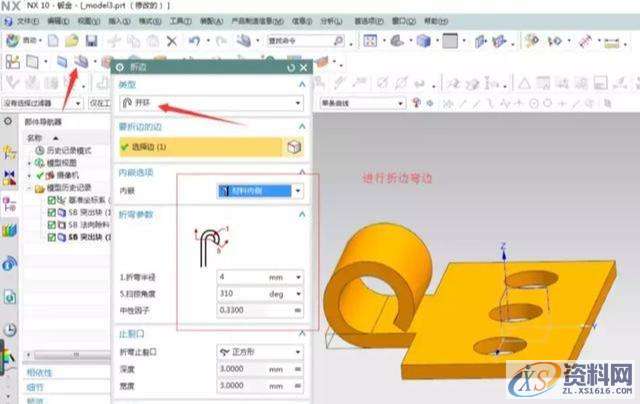Open the View (视图) menu

point(89,21)
